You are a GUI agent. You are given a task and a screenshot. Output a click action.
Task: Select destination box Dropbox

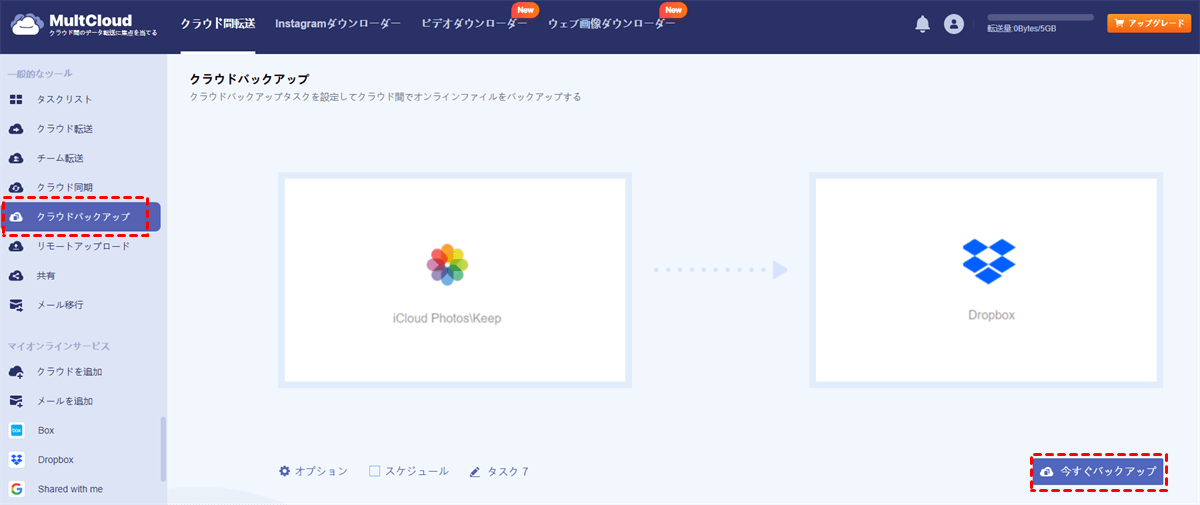[x=986, y=280]
